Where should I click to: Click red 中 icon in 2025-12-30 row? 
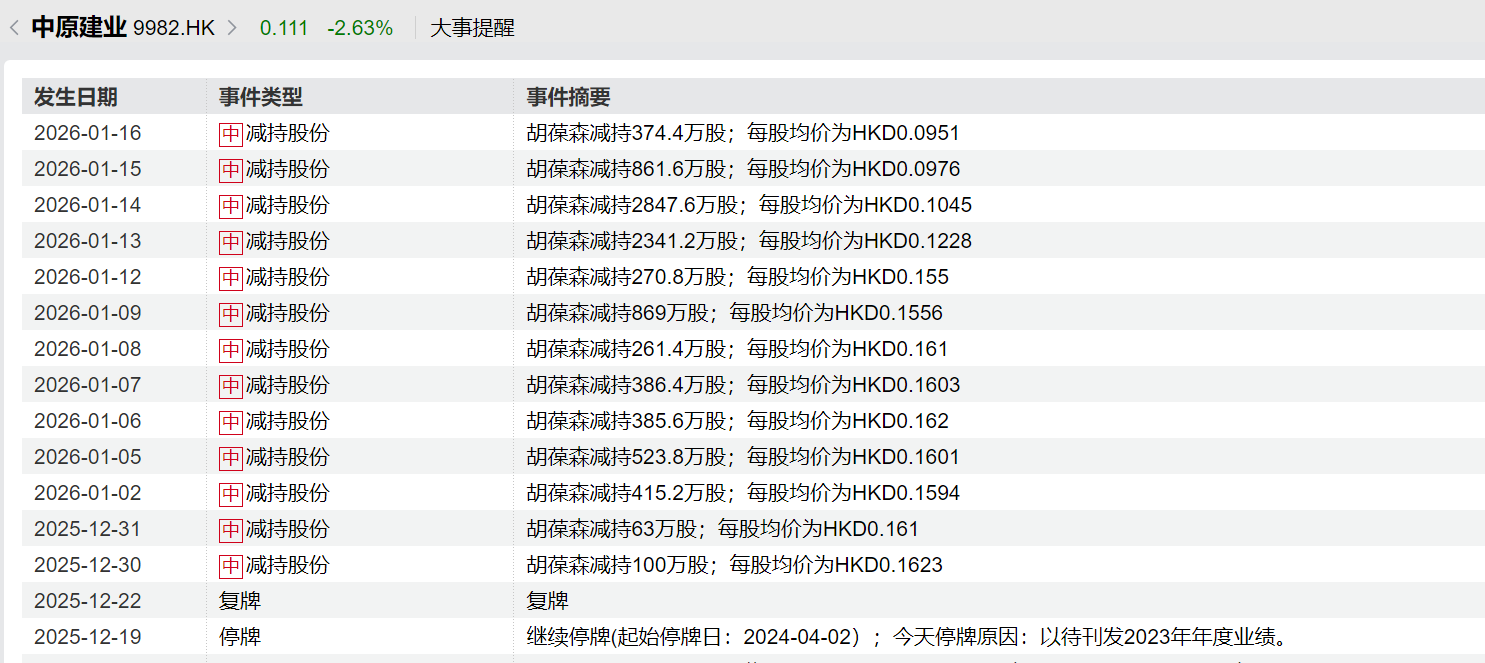231,565
